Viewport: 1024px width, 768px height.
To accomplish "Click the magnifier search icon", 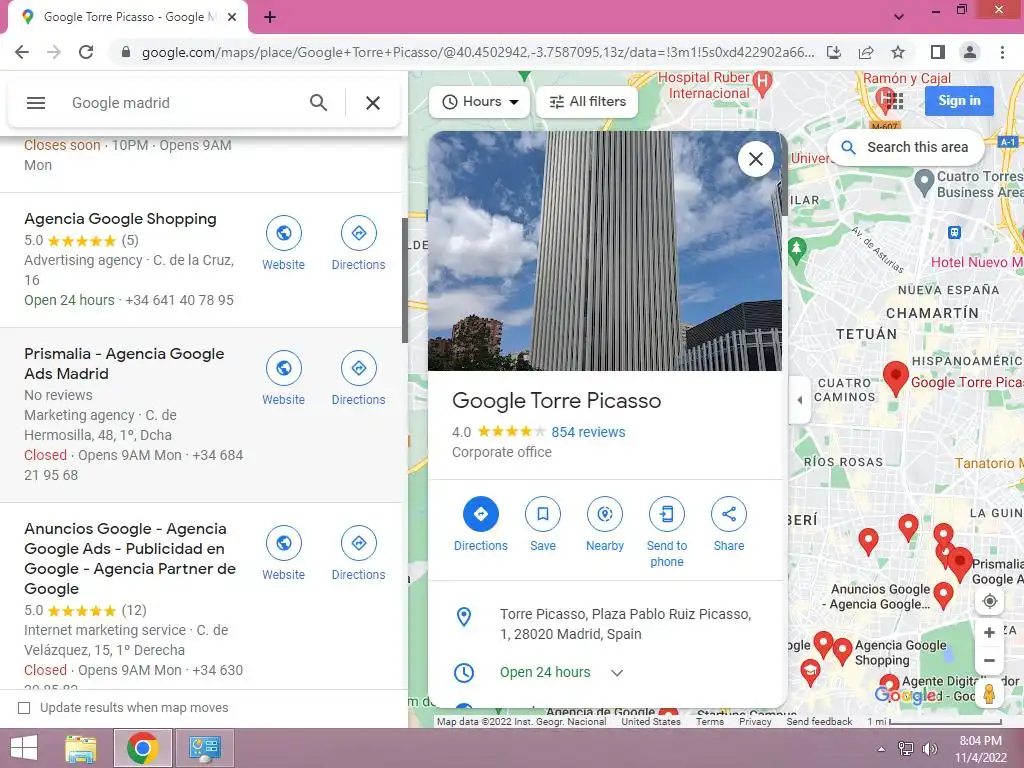I will coord(318,103).
